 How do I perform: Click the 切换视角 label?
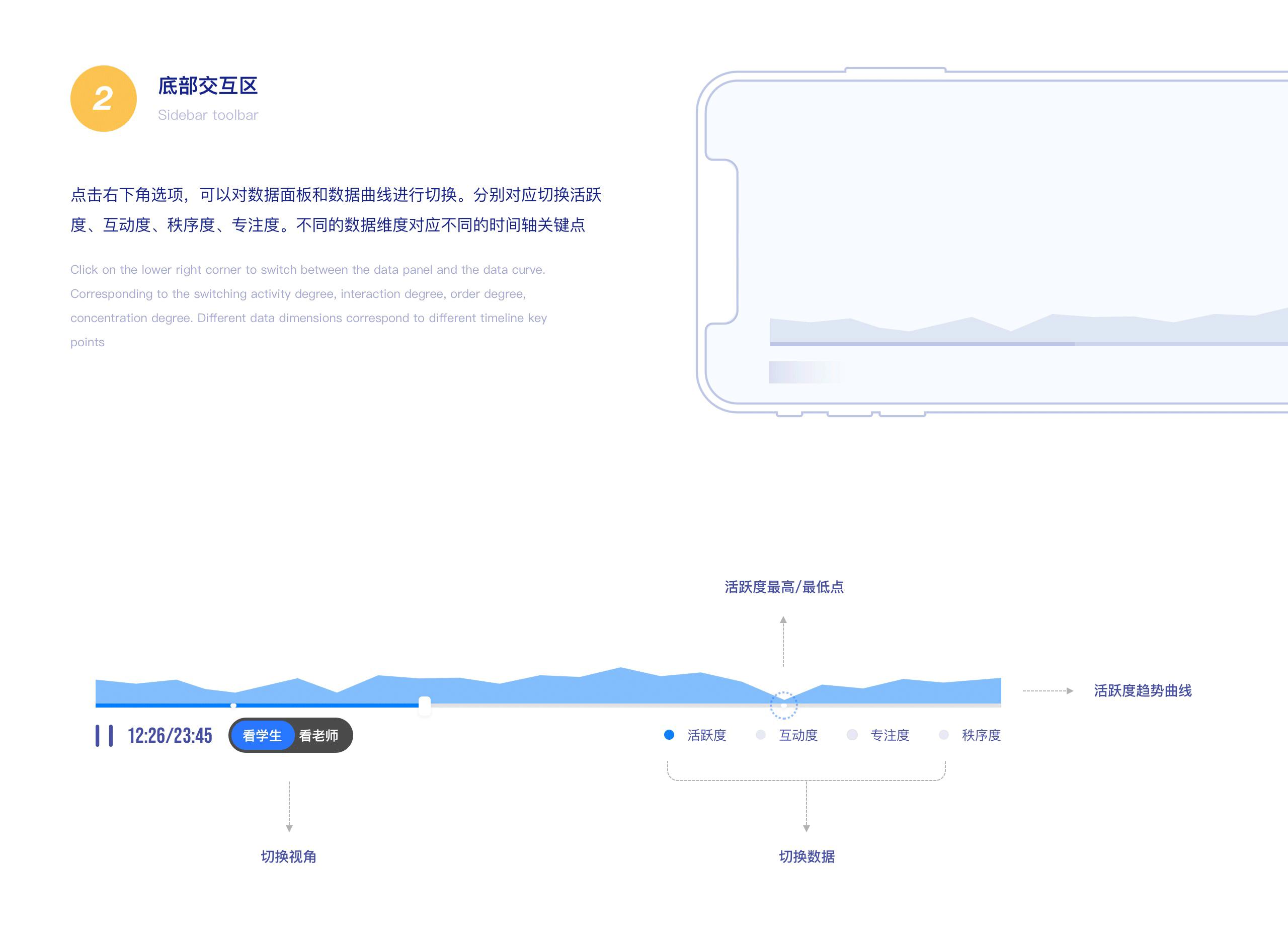click(x=288, y=856)
